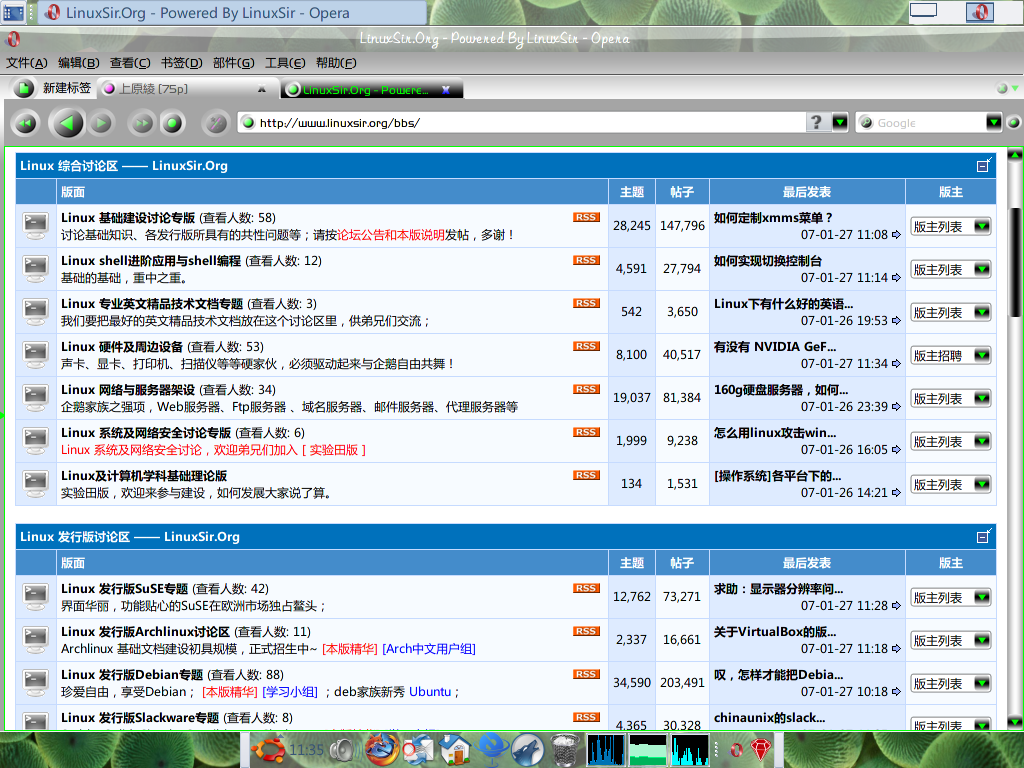The height and width of the screenshot is (768, 1024).
Task: Collapse the Linux 发行版讨论区 forum category
Action: tap(984, 536)
